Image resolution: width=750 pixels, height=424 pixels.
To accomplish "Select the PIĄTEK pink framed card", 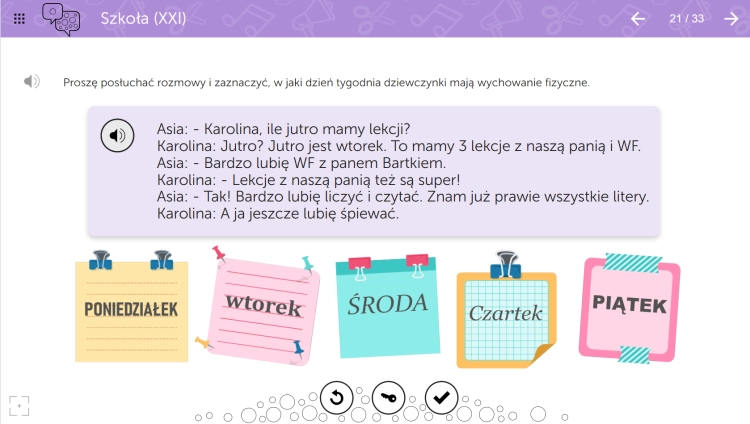I will click(629, 309).
